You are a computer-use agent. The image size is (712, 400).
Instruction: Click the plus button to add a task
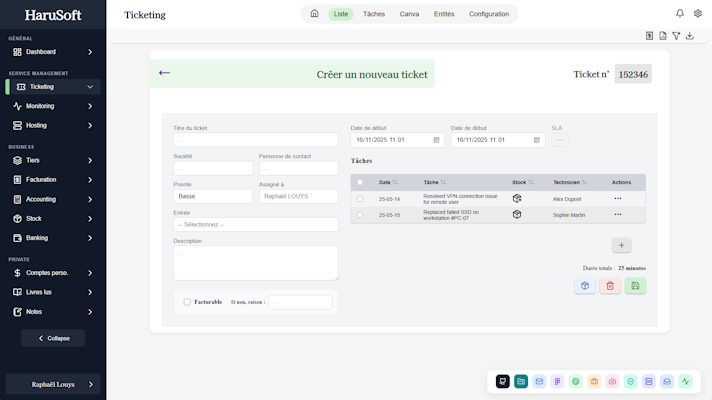pos(621,245)
